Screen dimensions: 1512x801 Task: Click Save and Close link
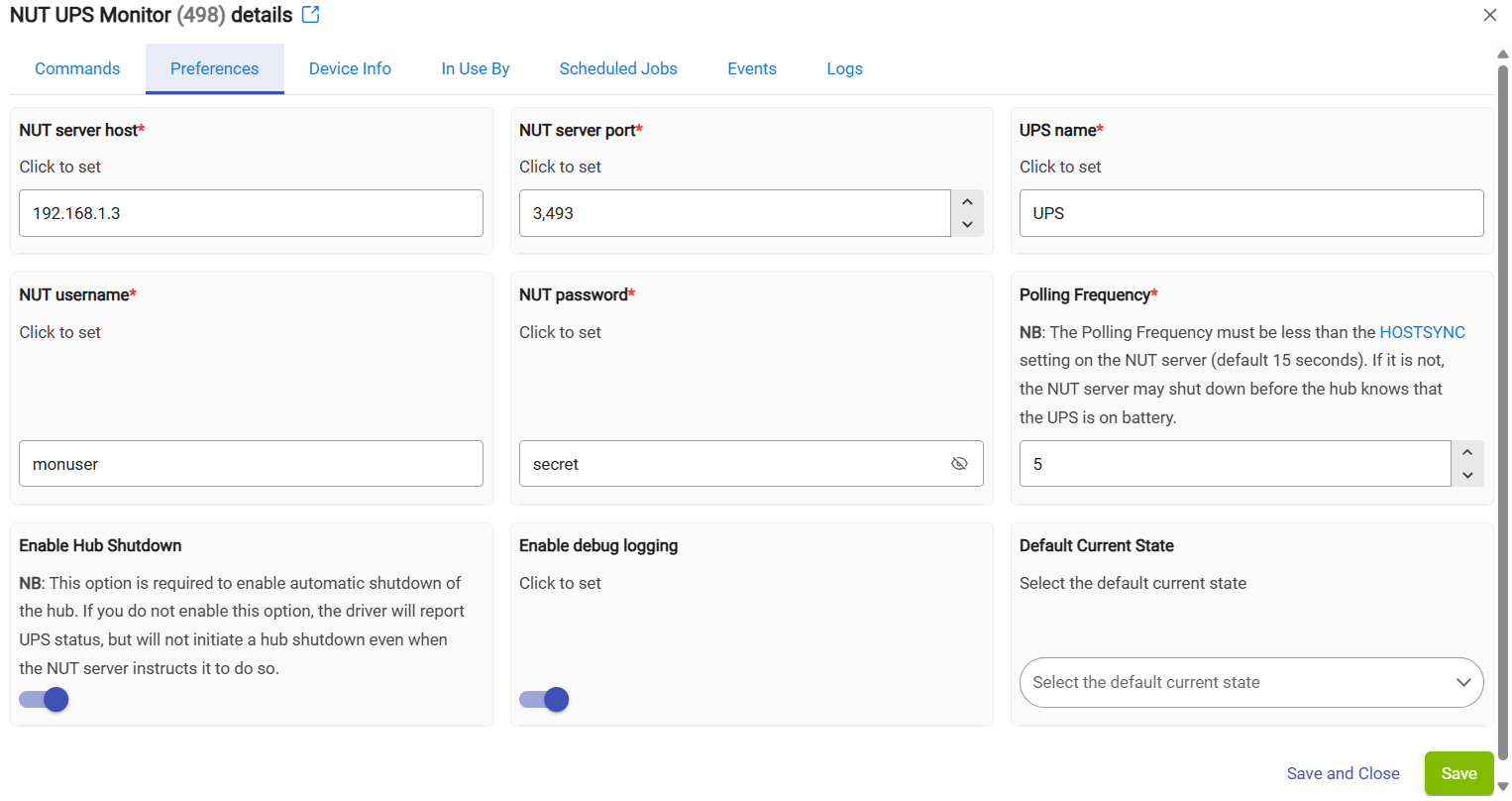pos(1343,773)
